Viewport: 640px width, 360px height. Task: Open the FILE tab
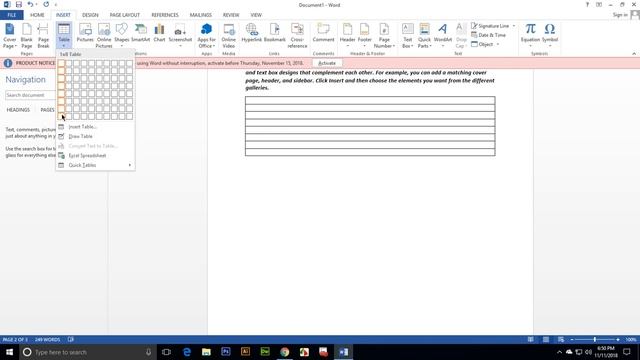(x=12, y=15)
